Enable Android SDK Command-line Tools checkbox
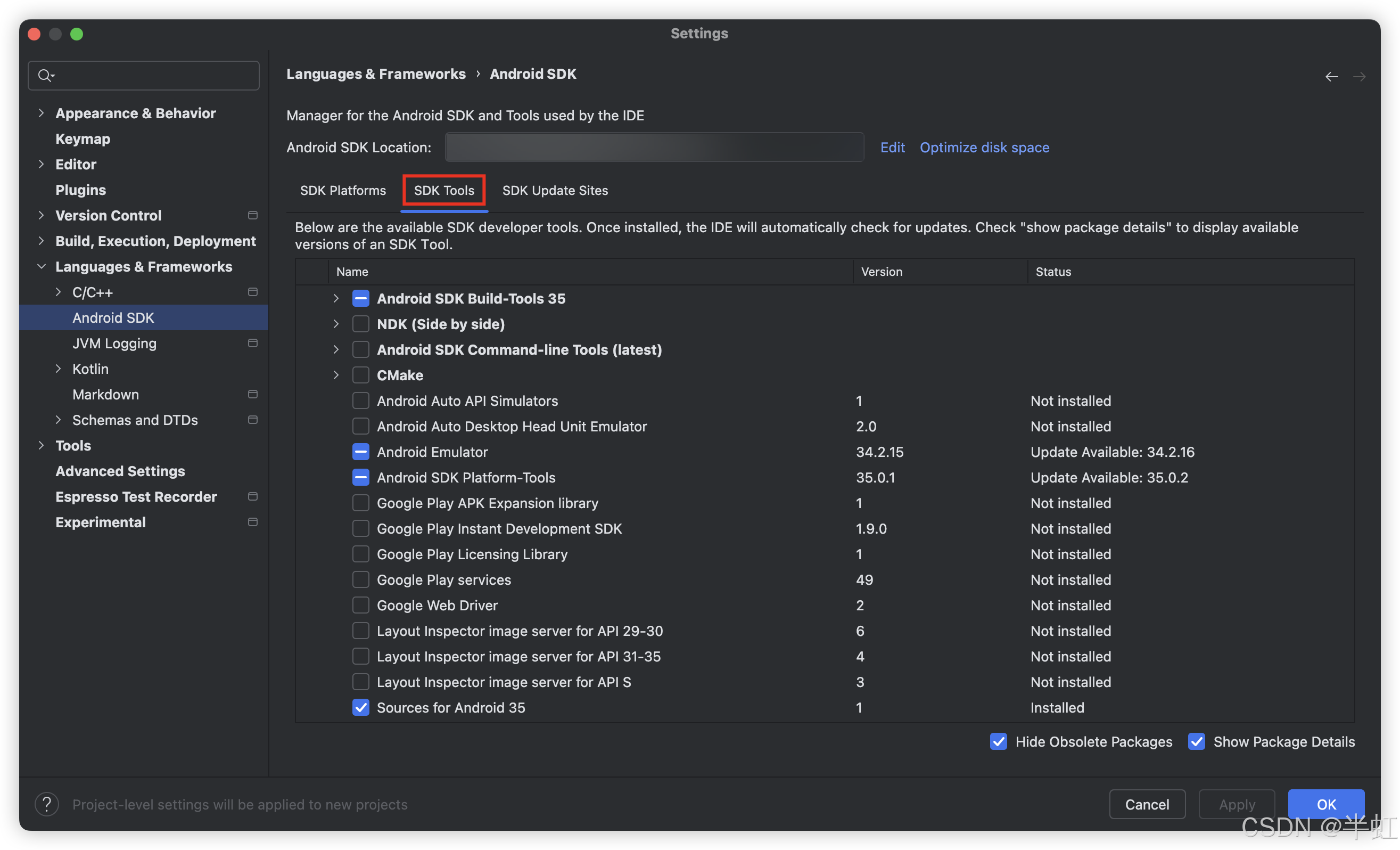The width and height of the screenshot is (1400, 850). point(361,349)
